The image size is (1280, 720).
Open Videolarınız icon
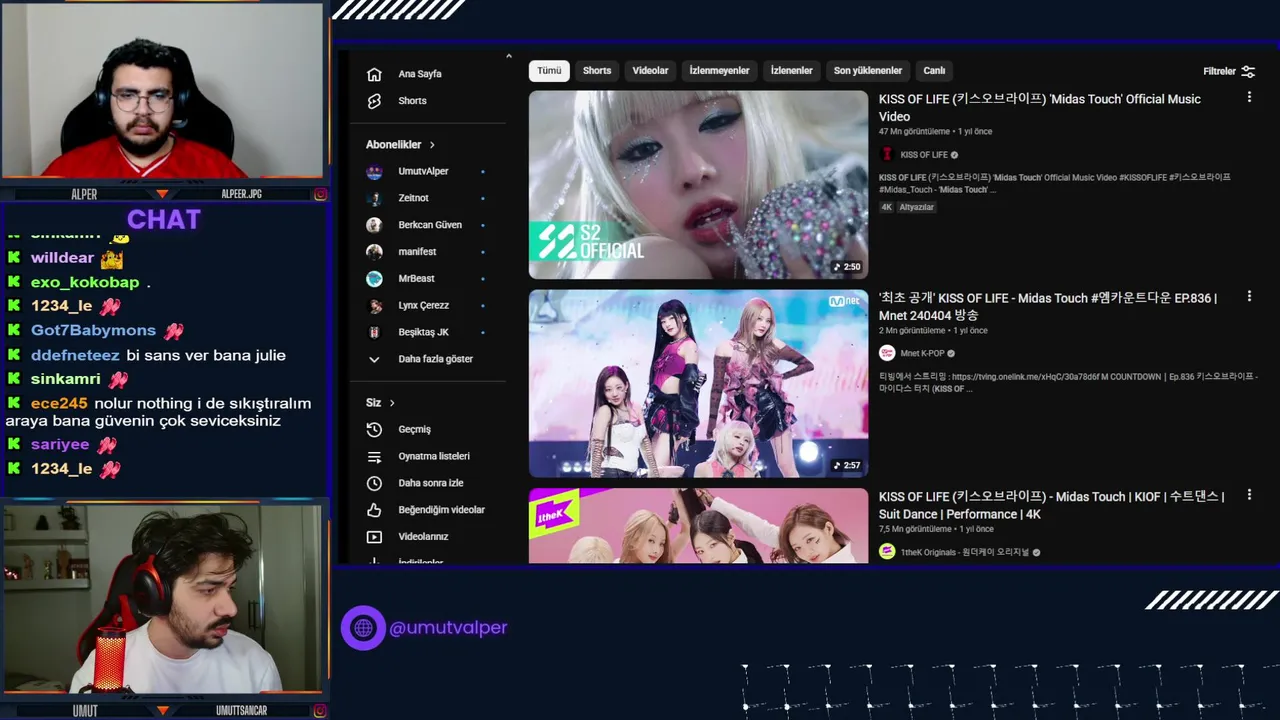[x=374, y=537]
